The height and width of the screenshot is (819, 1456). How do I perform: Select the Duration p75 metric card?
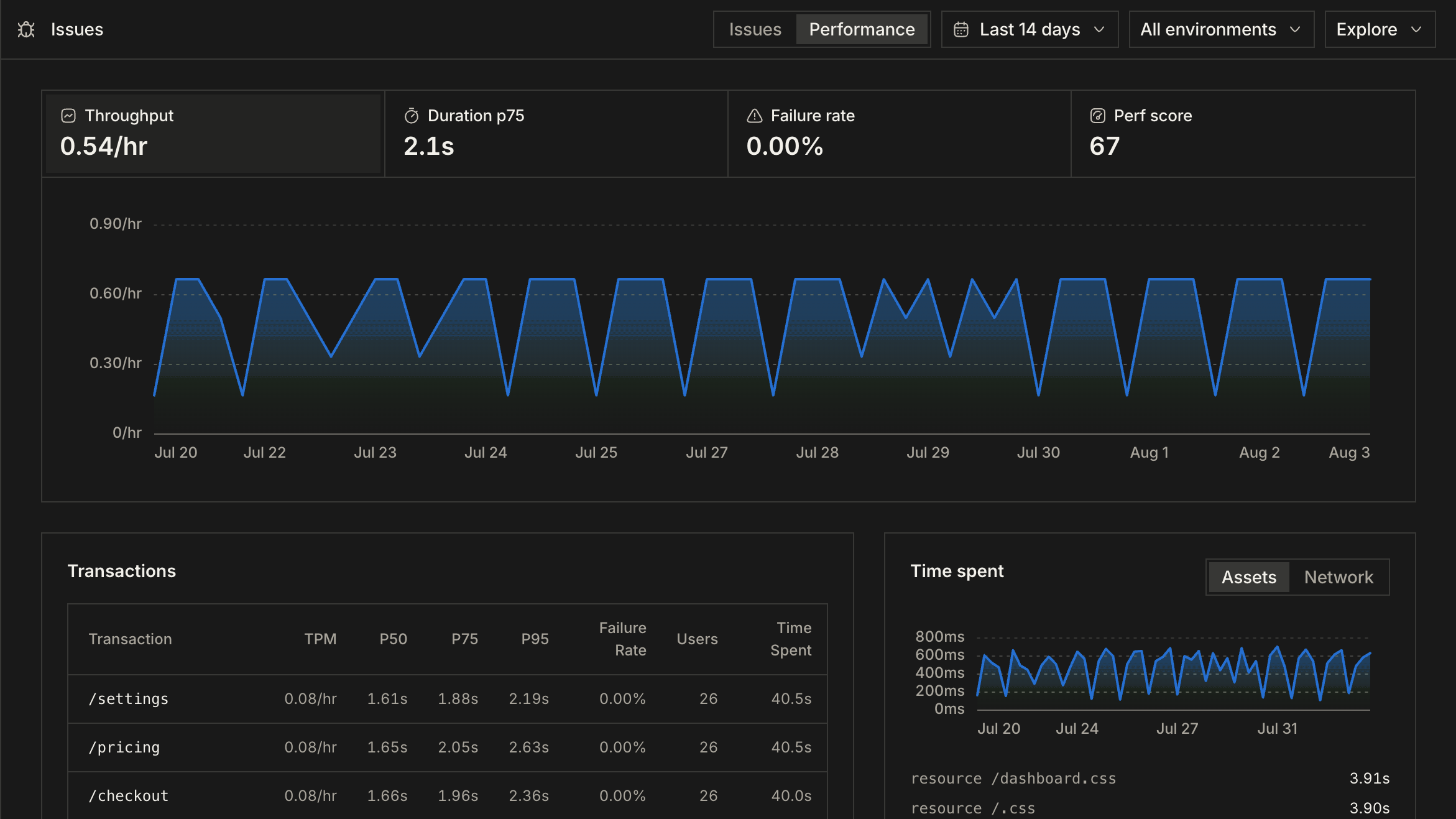(x=556, y=134)
